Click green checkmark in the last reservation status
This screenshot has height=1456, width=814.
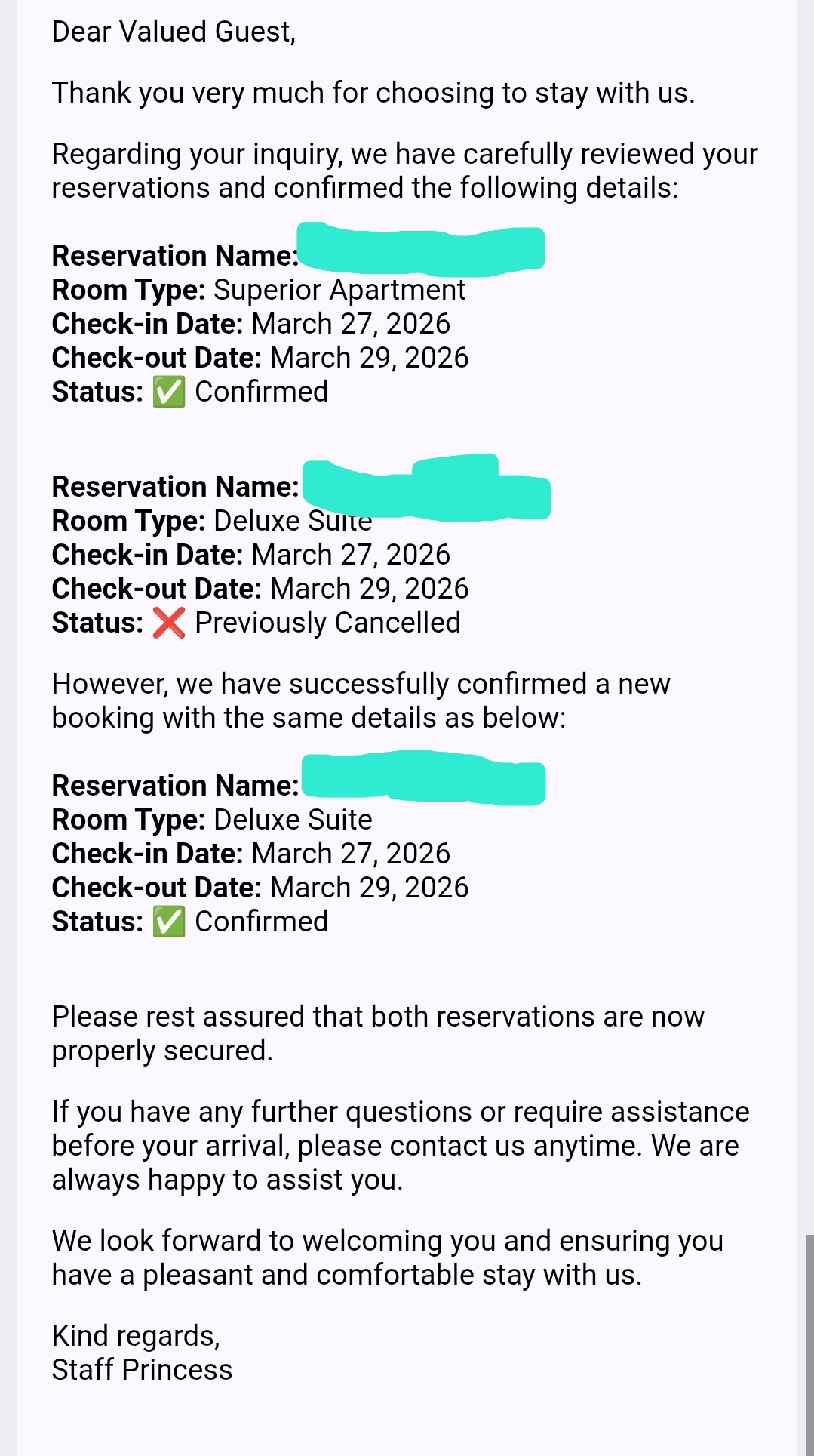click(169, 922)
